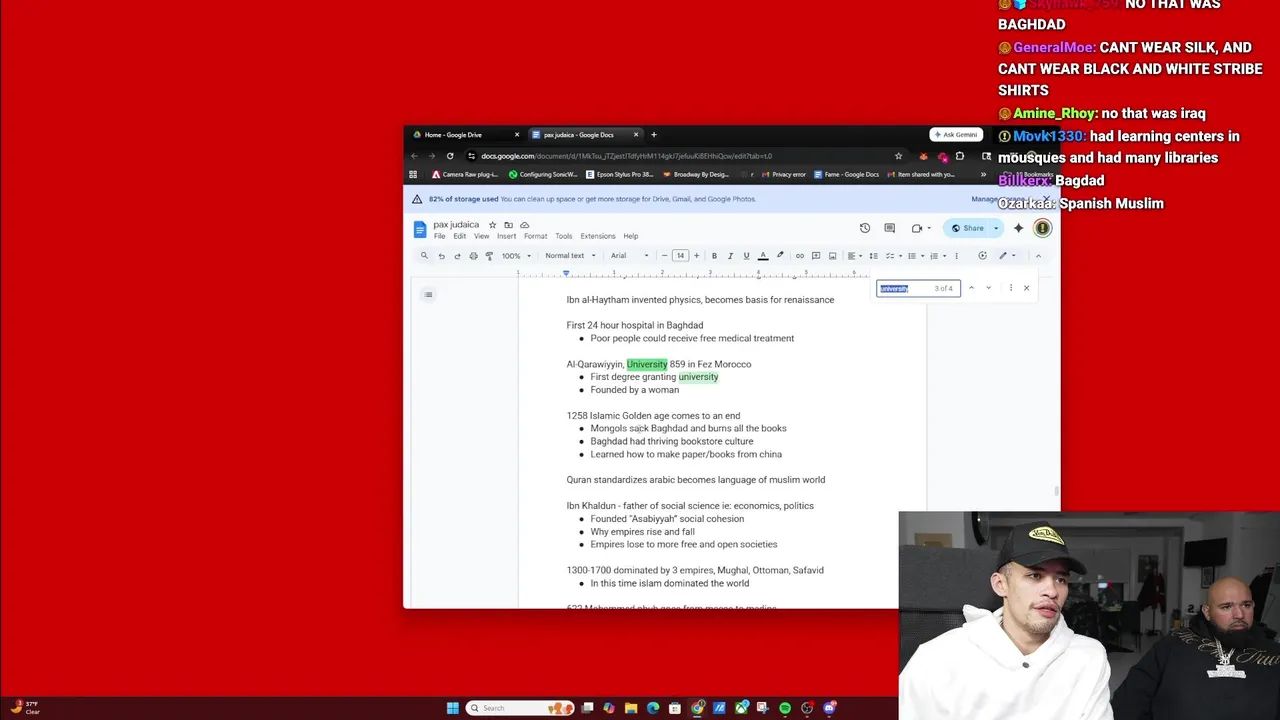Click the Google Docs home logo icon
The width and height of the screenshot is (1280, 720).
420,229
